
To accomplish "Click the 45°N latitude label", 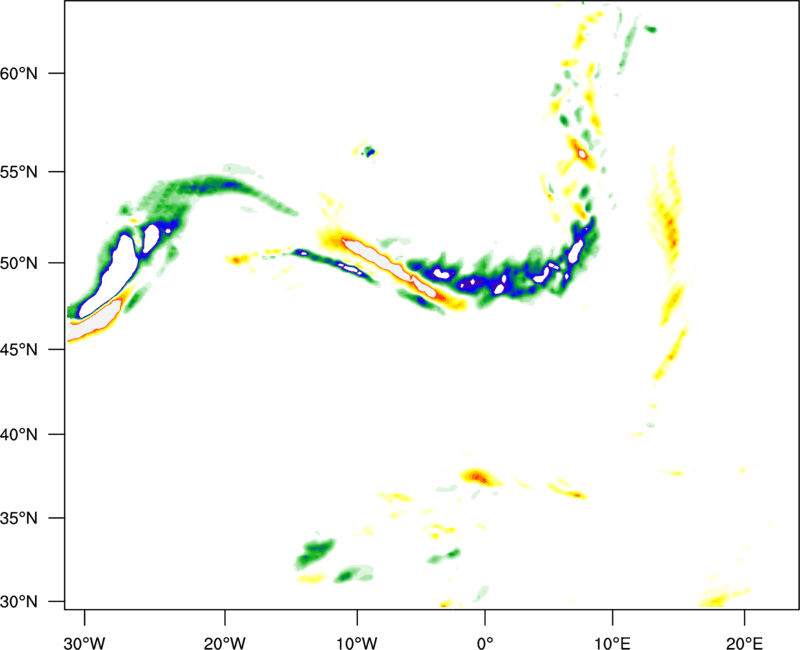I will point(19,349).
